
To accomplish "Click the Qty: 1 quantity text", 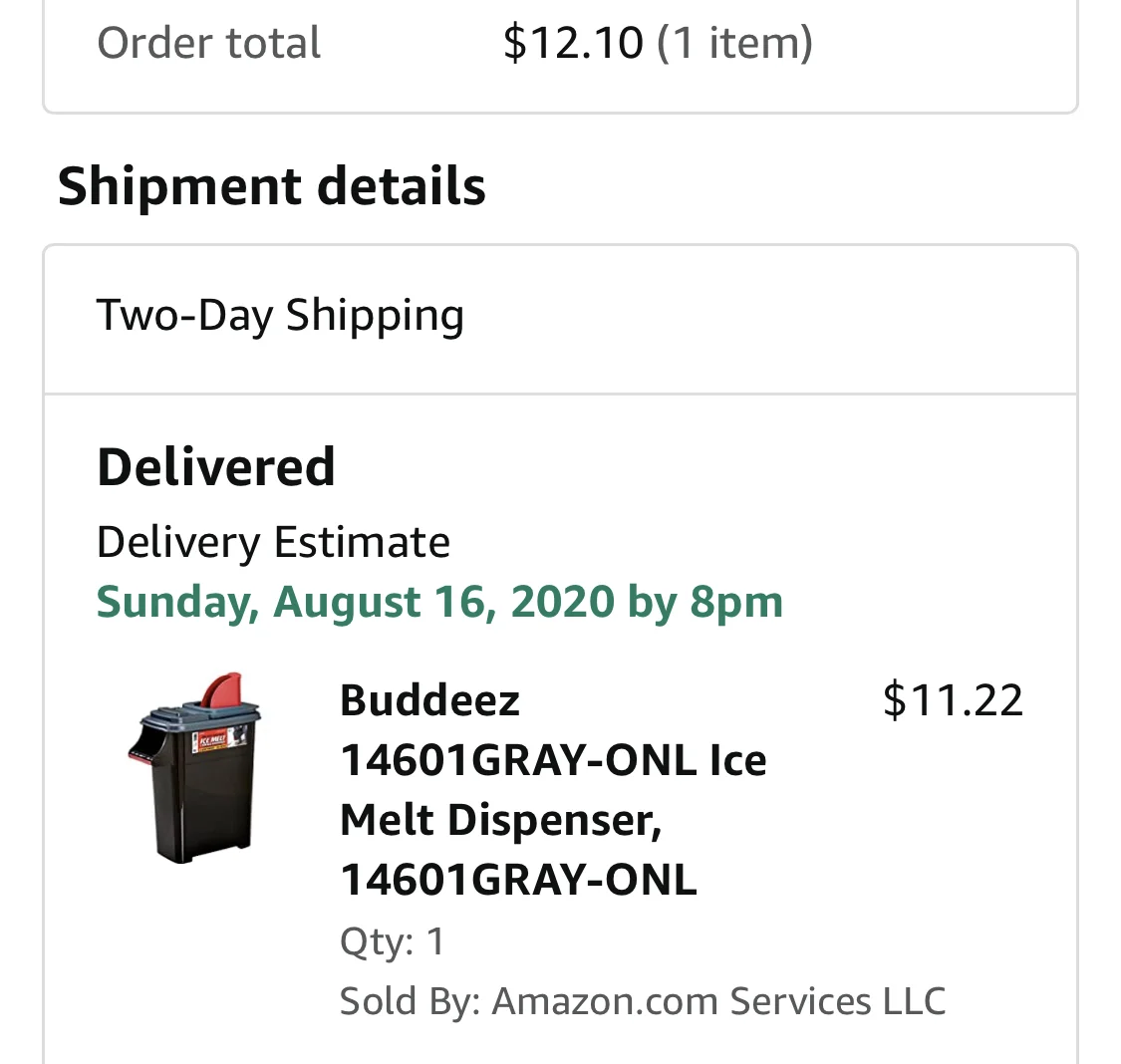I will (x=393, y=940).
